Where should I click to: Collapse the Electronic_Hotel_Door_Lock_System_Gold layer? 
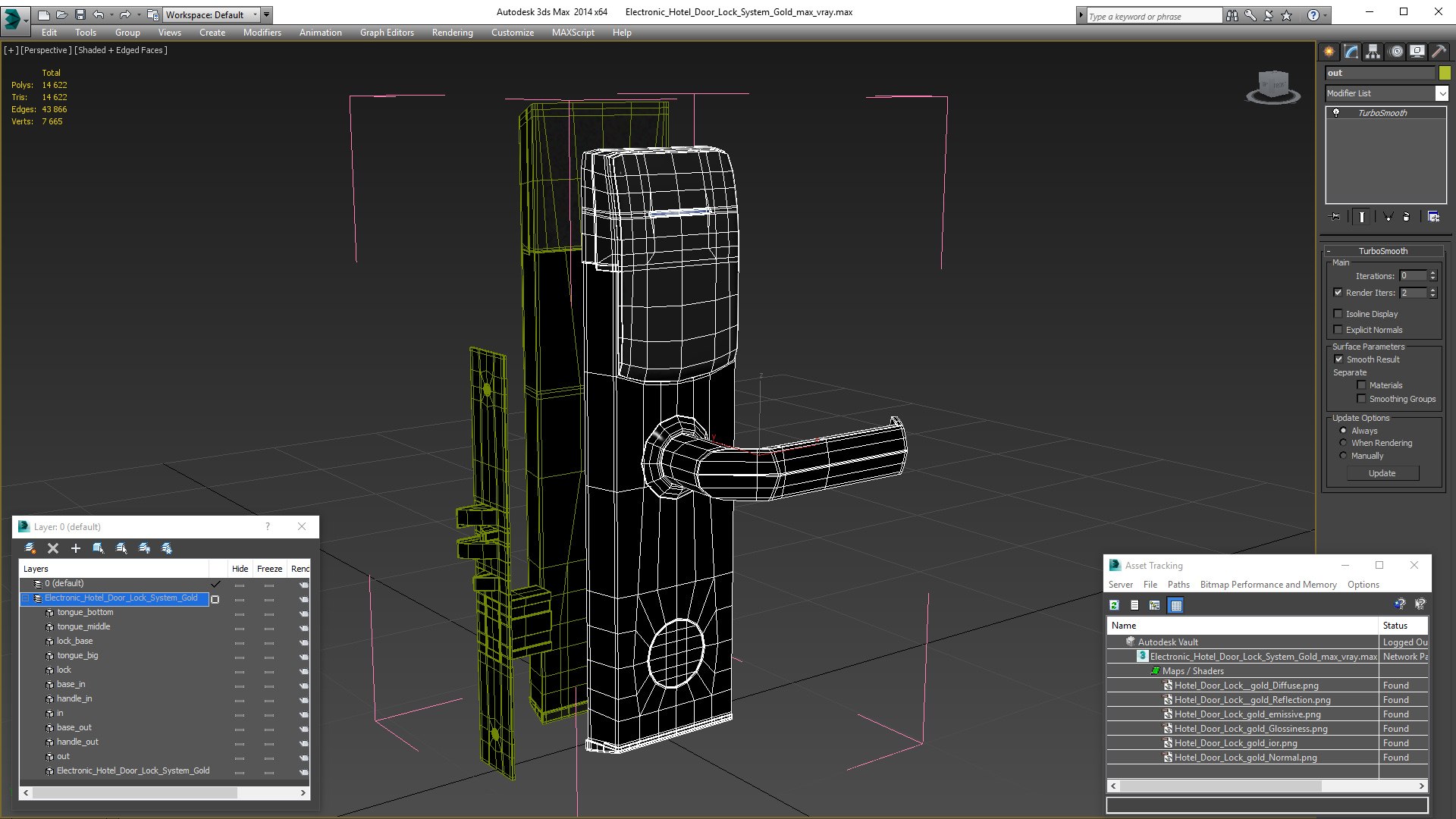25,598
